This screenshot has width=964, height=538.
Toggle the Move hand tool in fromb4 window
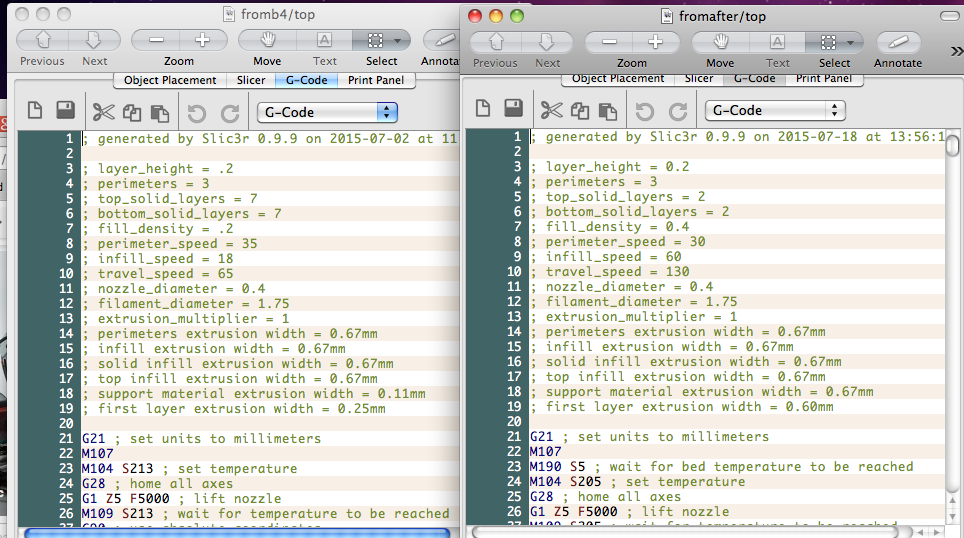[267, 40]
